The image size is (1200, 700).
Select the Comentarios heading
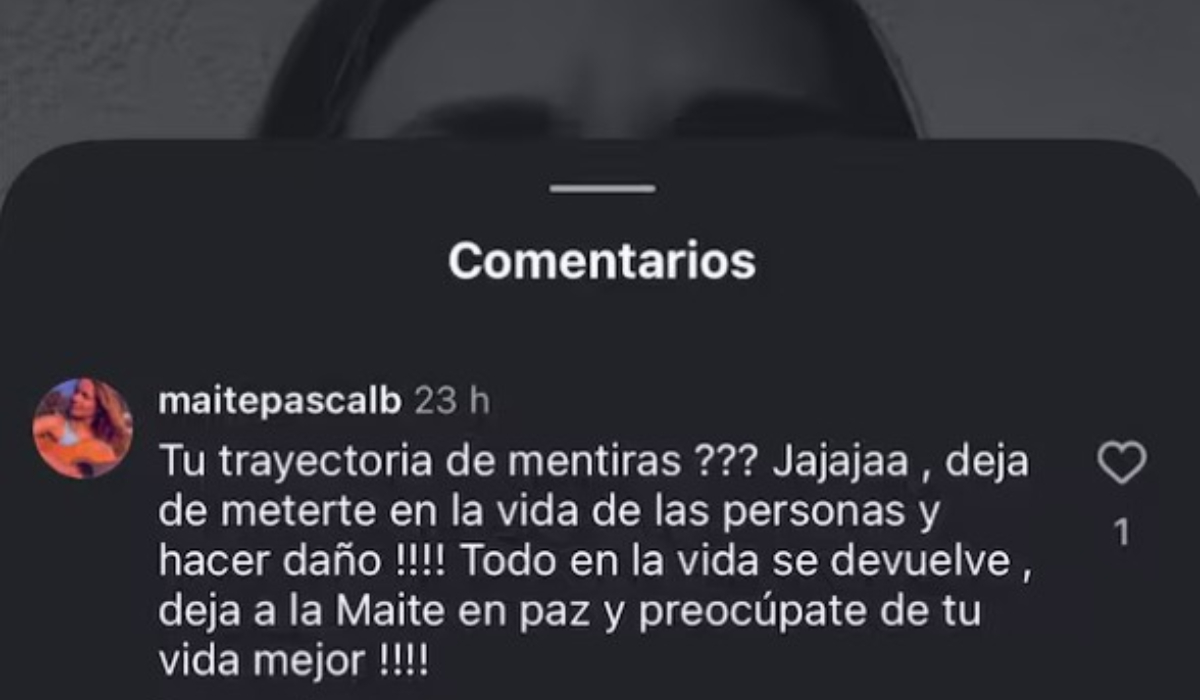click(602, 261)
